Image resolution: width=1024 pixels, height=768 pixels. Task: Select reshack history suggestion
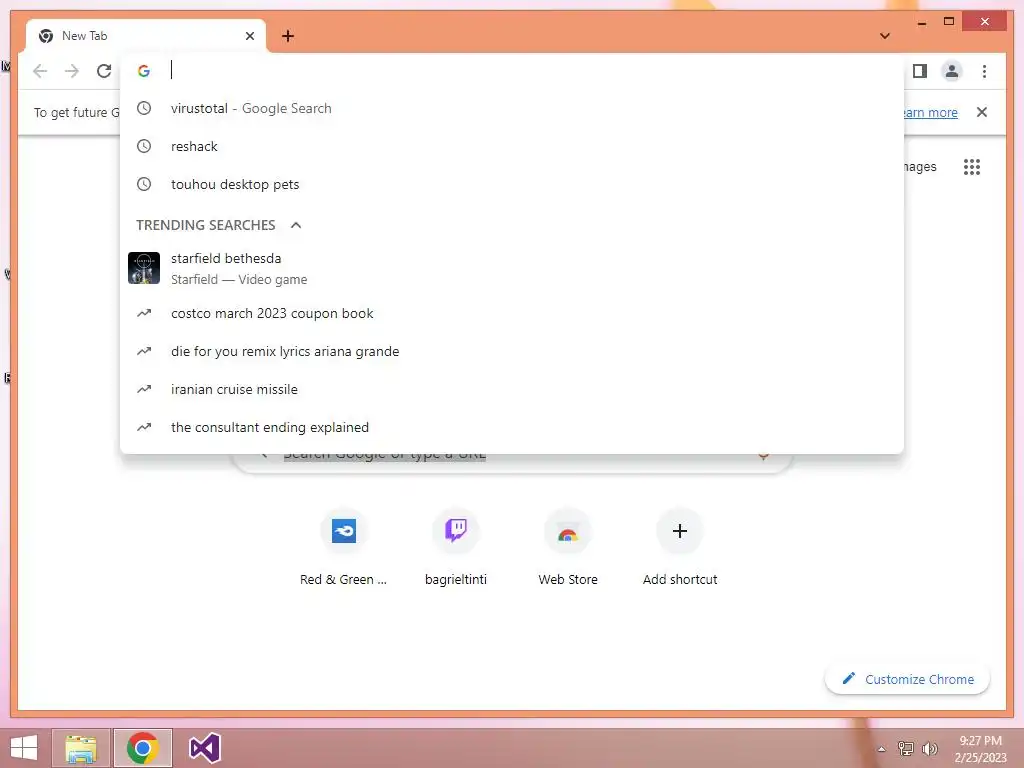pyautogui.click(x=512, y=146)
